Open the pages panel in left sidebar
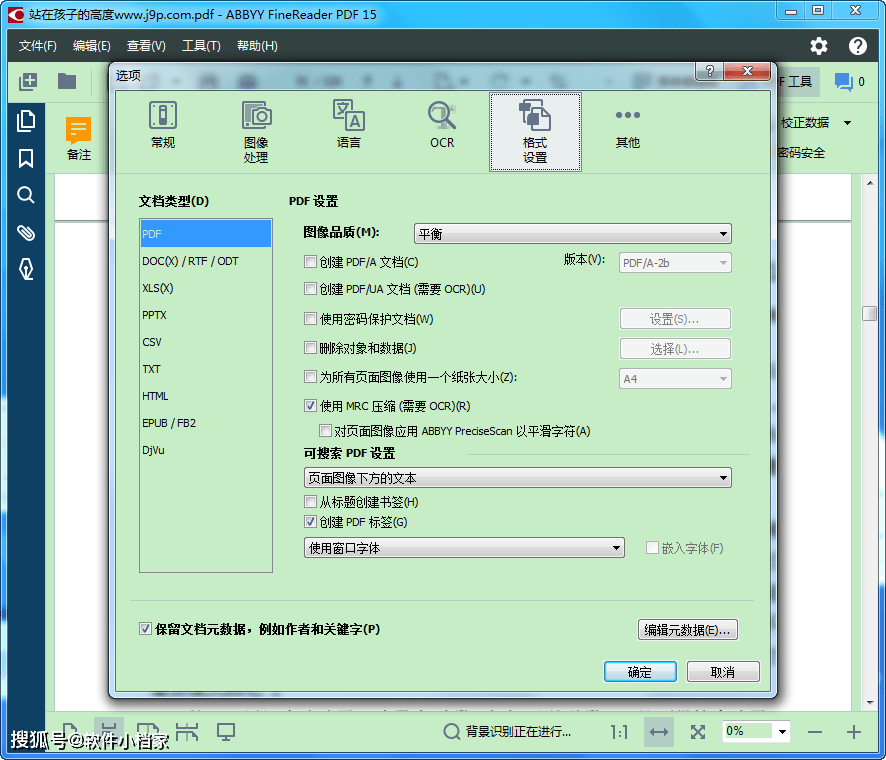This screenshot has height=760, width=886. point(26,121)
